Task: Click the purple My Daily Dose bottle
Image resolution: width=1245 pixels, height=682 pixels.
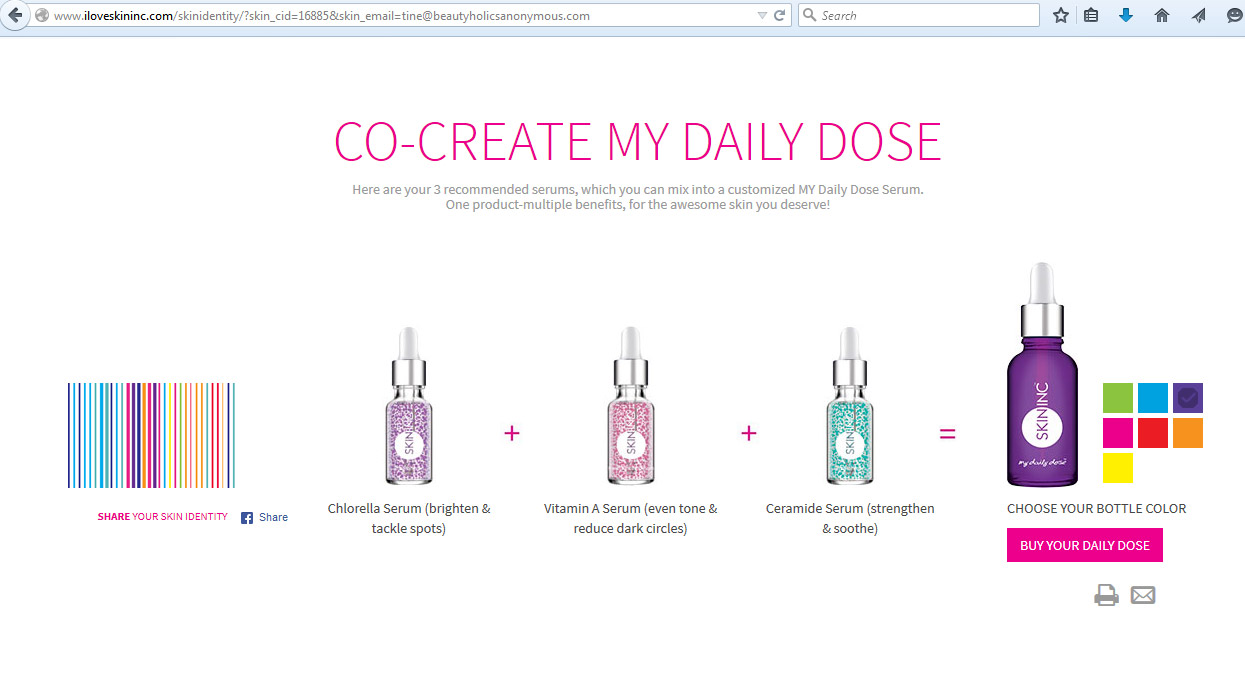Action: pyautogui.click(x=1043, y=375)
